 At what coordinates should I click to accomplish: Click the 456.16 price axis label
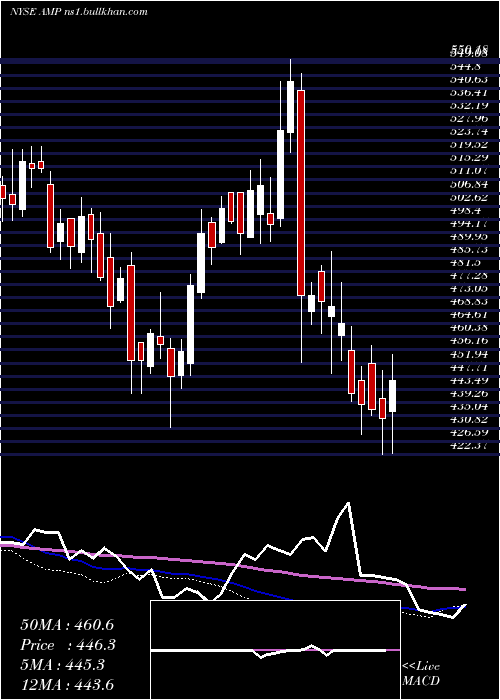(x=469, y=341)
